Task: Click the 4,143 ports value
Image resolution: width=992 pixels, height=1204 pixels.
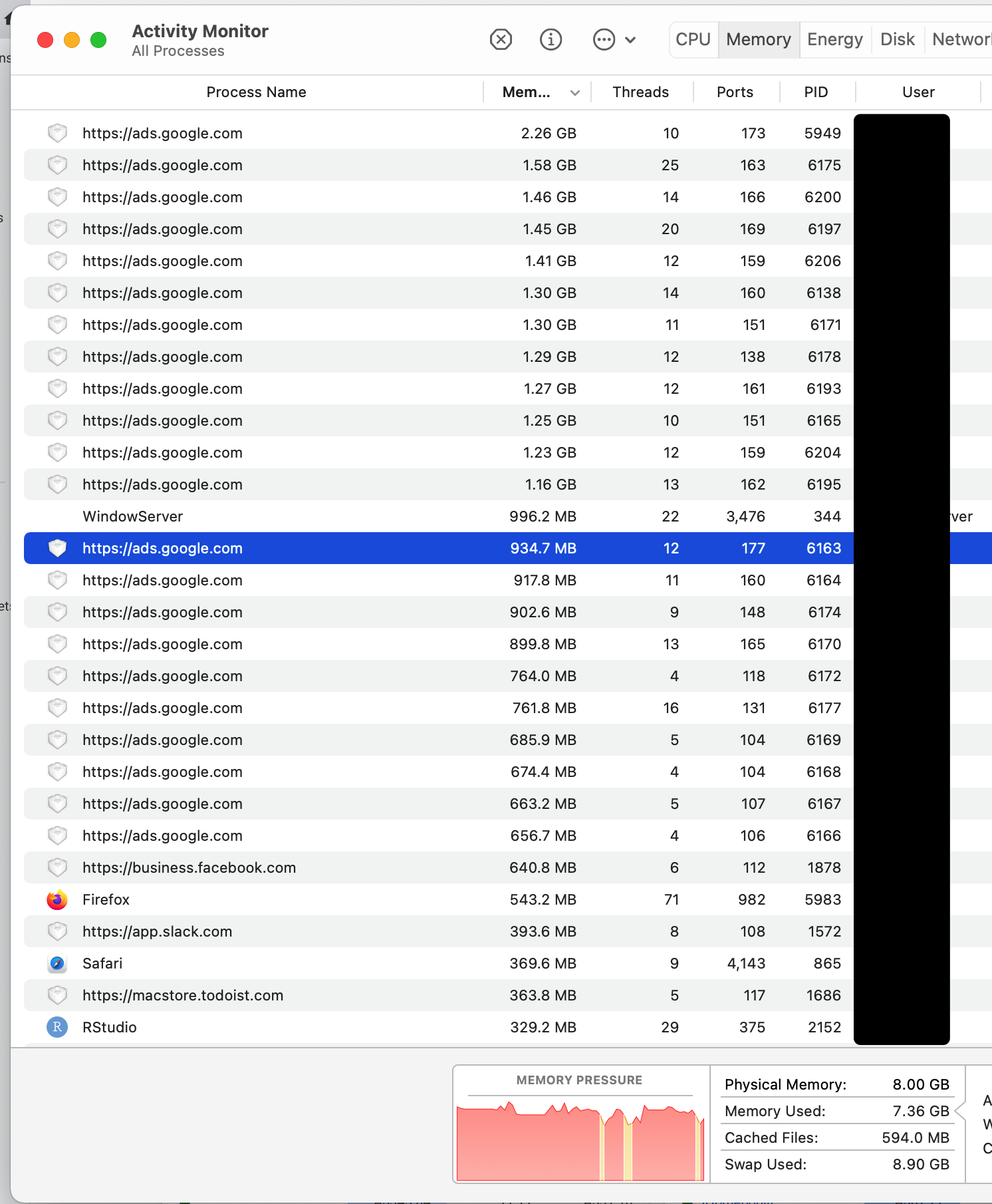Action: pos(746,964)
